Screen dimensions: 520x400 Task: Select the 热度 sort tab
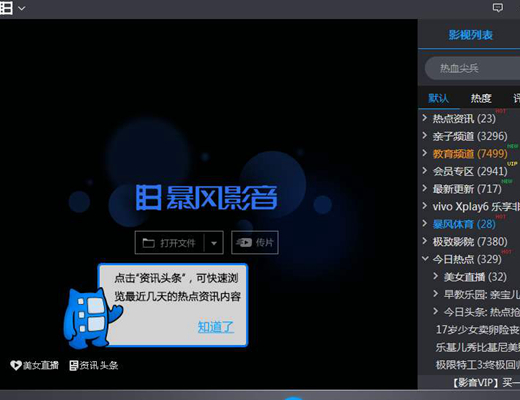click(x=481, y=98)
